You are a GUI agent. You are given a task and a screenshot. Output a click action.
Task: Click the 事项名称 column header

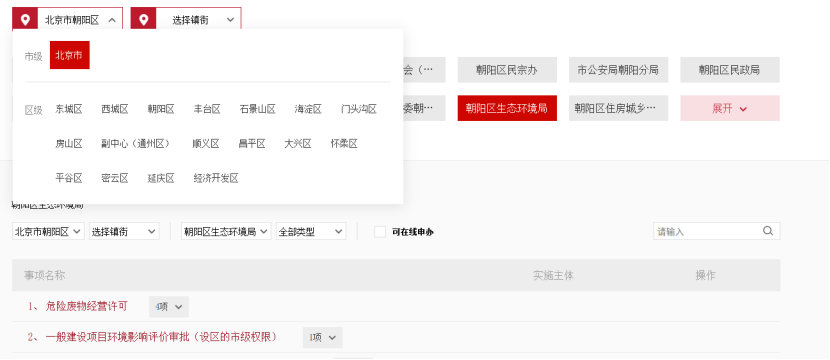(44, 275)
